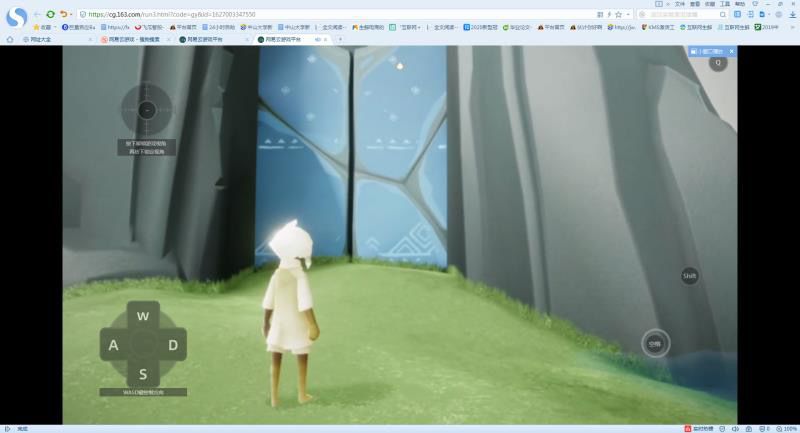The image size is (800, 433).
Task: Reload the page with green refresh icon
Action: coord(50,14)
